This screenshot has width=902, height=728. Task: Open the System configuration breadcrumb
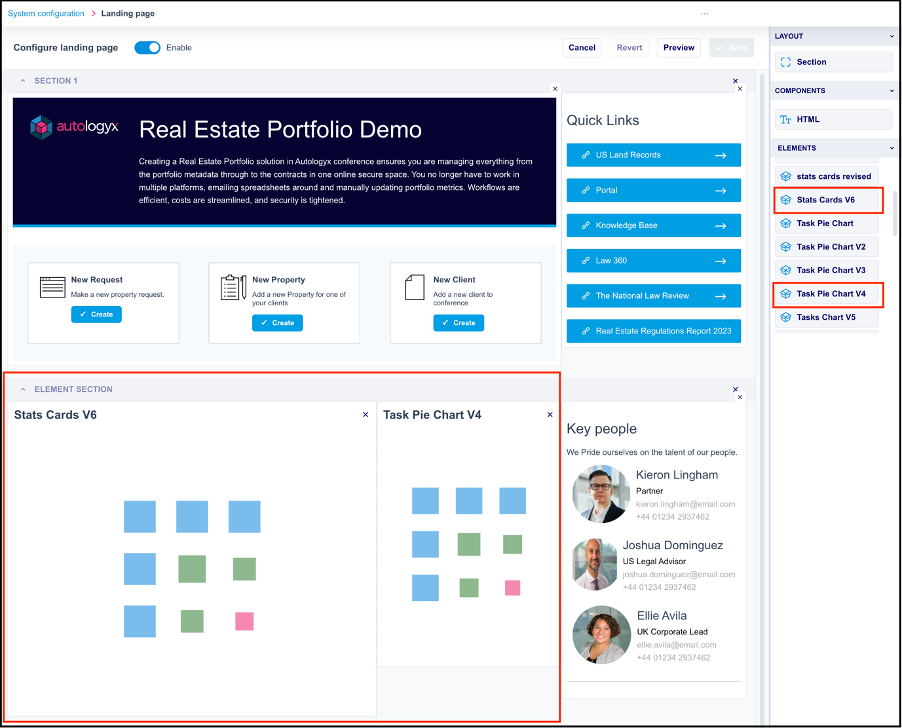[46, 13]
